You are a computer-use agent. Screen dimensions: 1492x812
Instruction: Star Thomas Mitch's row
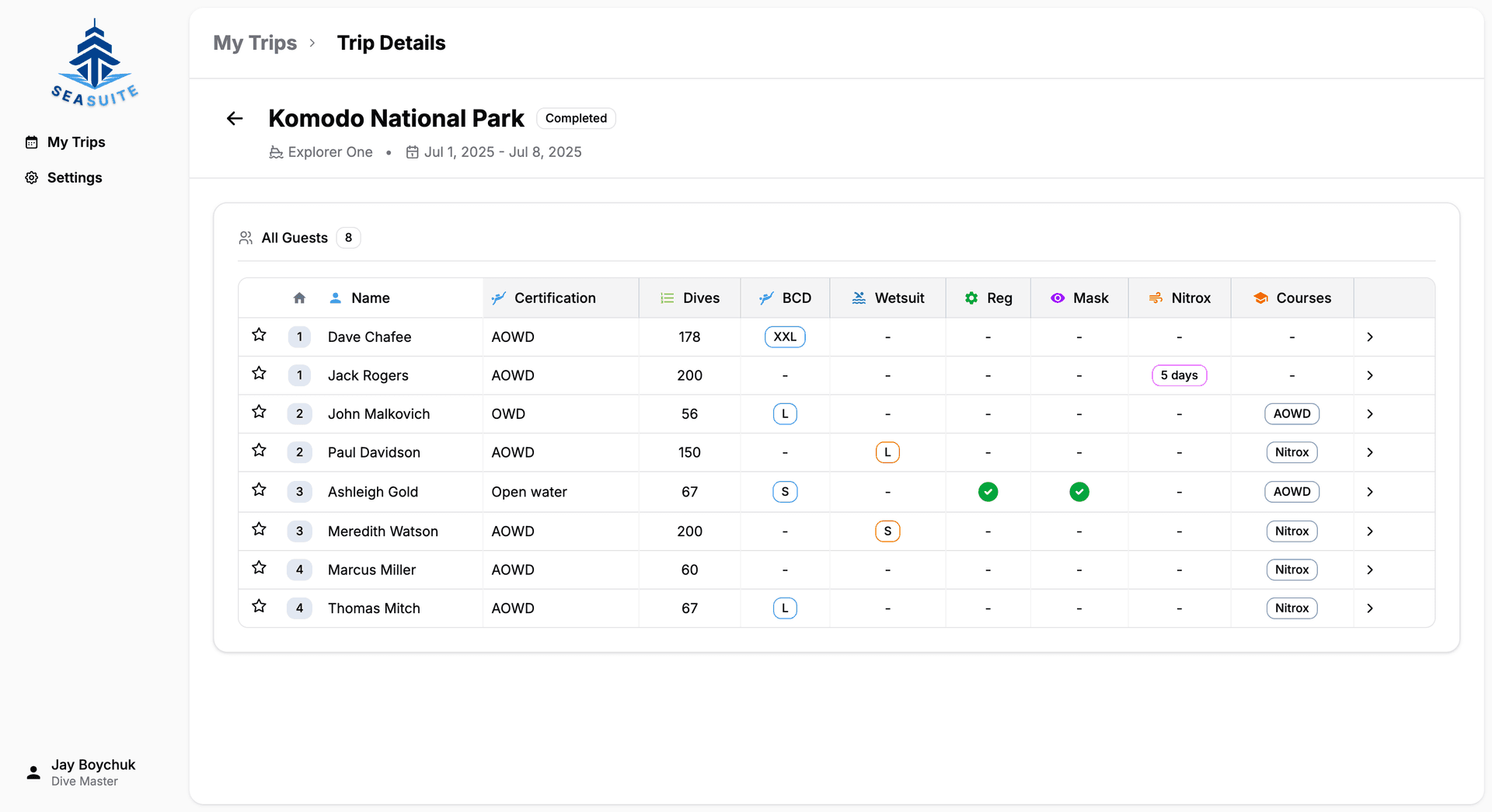pos(259,606)
